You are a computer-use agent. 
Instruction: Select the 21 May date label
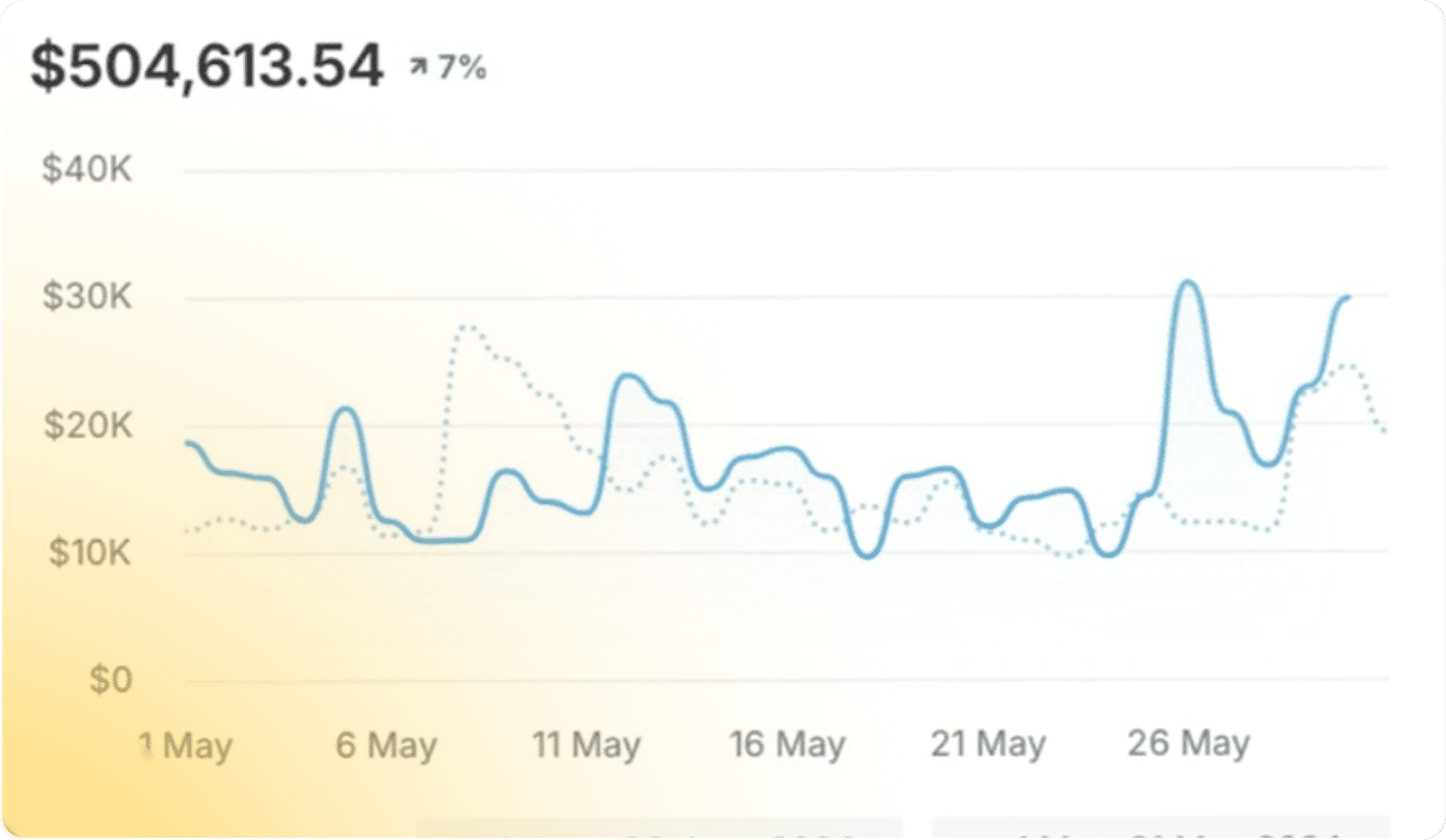(987, 744)
